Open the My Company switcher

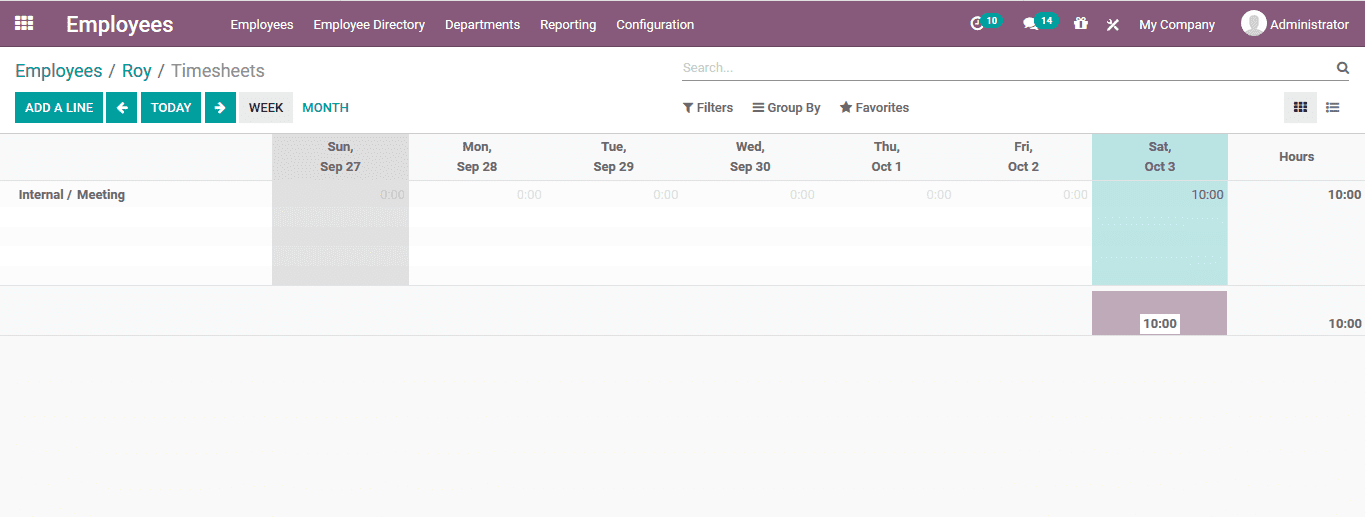tap(1177, 24)
